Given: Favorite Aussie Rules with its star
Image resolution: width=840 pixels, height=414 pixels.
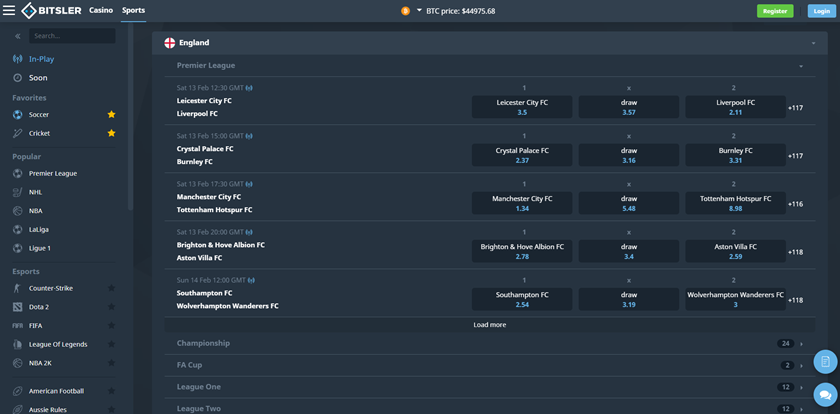Looking at the screenshot, I should pos(111,410).
